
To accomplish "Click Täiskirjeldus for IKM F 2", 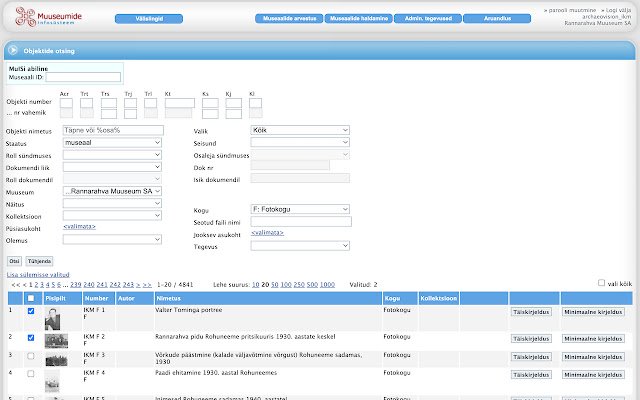I will 531,339.
